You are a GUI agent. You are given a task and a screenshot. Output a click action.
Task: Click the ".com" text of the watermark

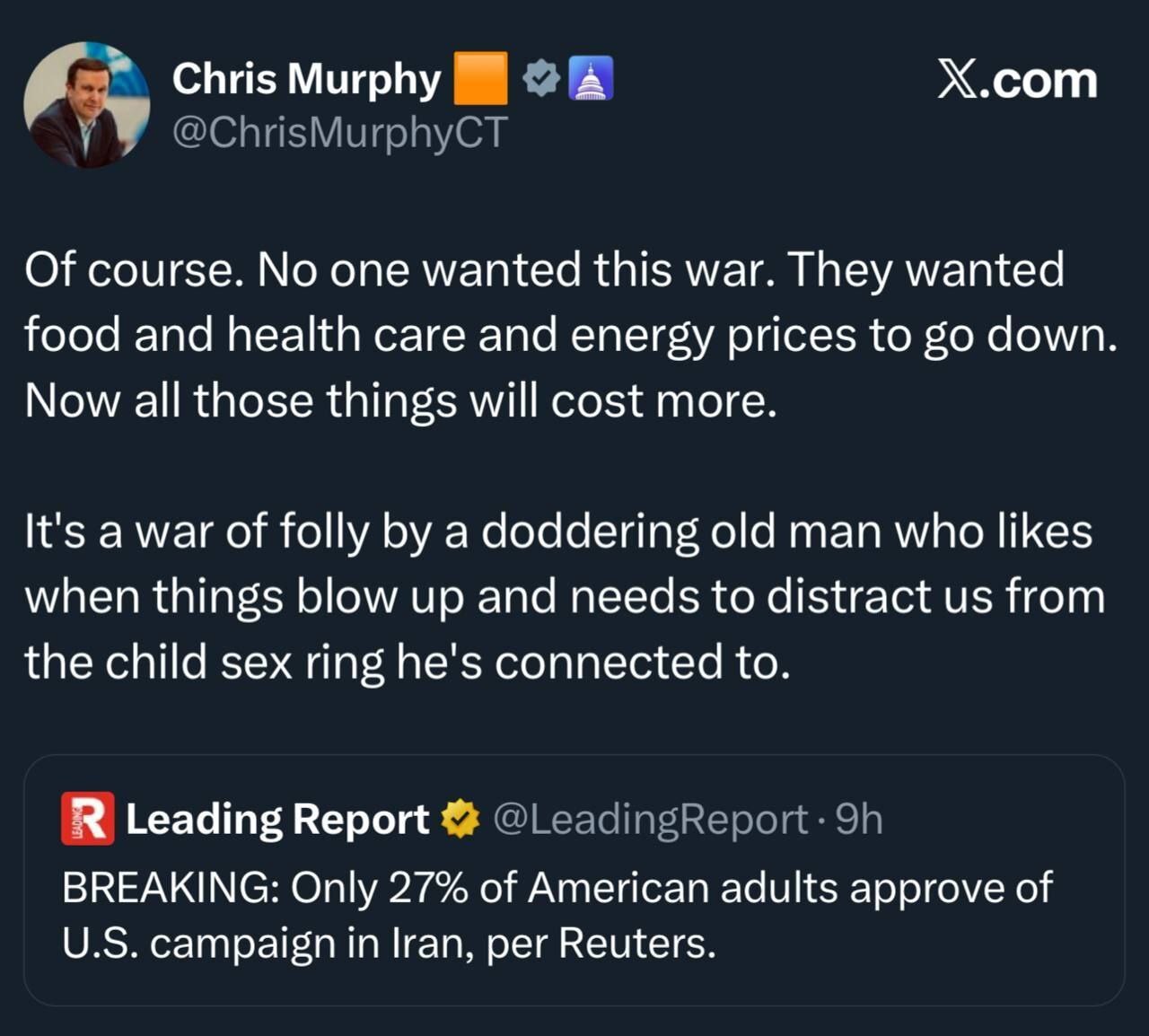point(1043,81)
